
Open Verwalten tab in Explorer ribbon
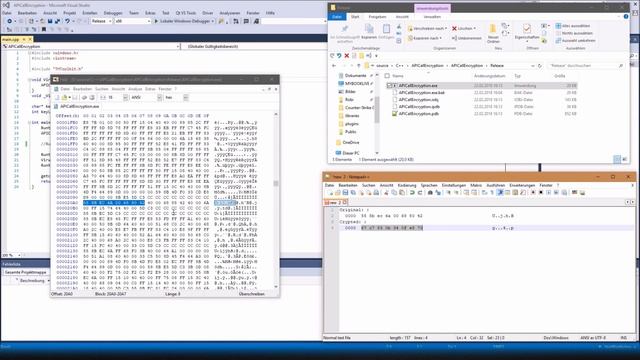[432, 17]
